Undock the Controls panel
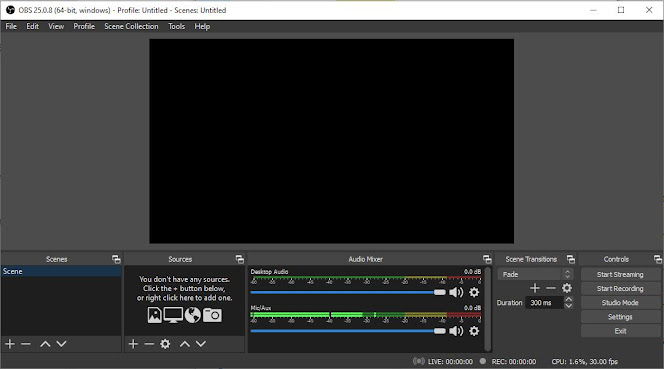Viewport: 664px width, 369px height. (658, 259)
